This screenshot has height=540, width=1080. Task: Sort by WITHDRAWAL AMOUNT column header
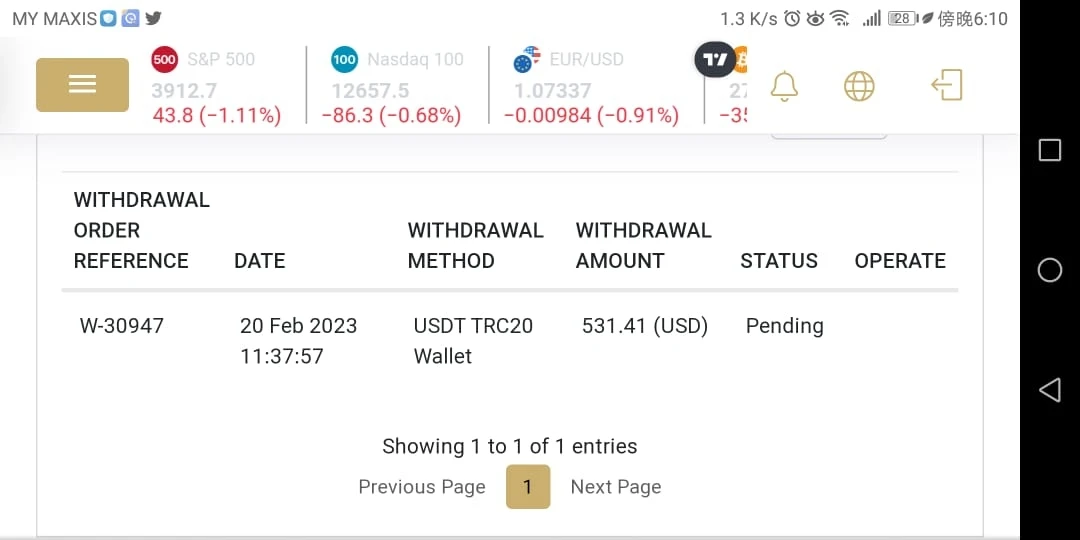pyautogui.click(x=643, y=246)
